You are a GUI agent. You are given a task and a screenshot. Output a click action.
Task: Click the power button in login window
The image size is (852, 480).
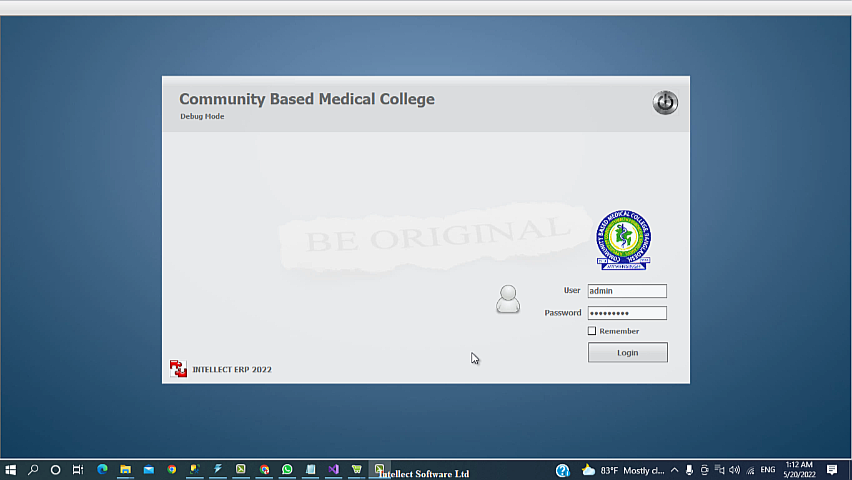click(x=665, y=102)
